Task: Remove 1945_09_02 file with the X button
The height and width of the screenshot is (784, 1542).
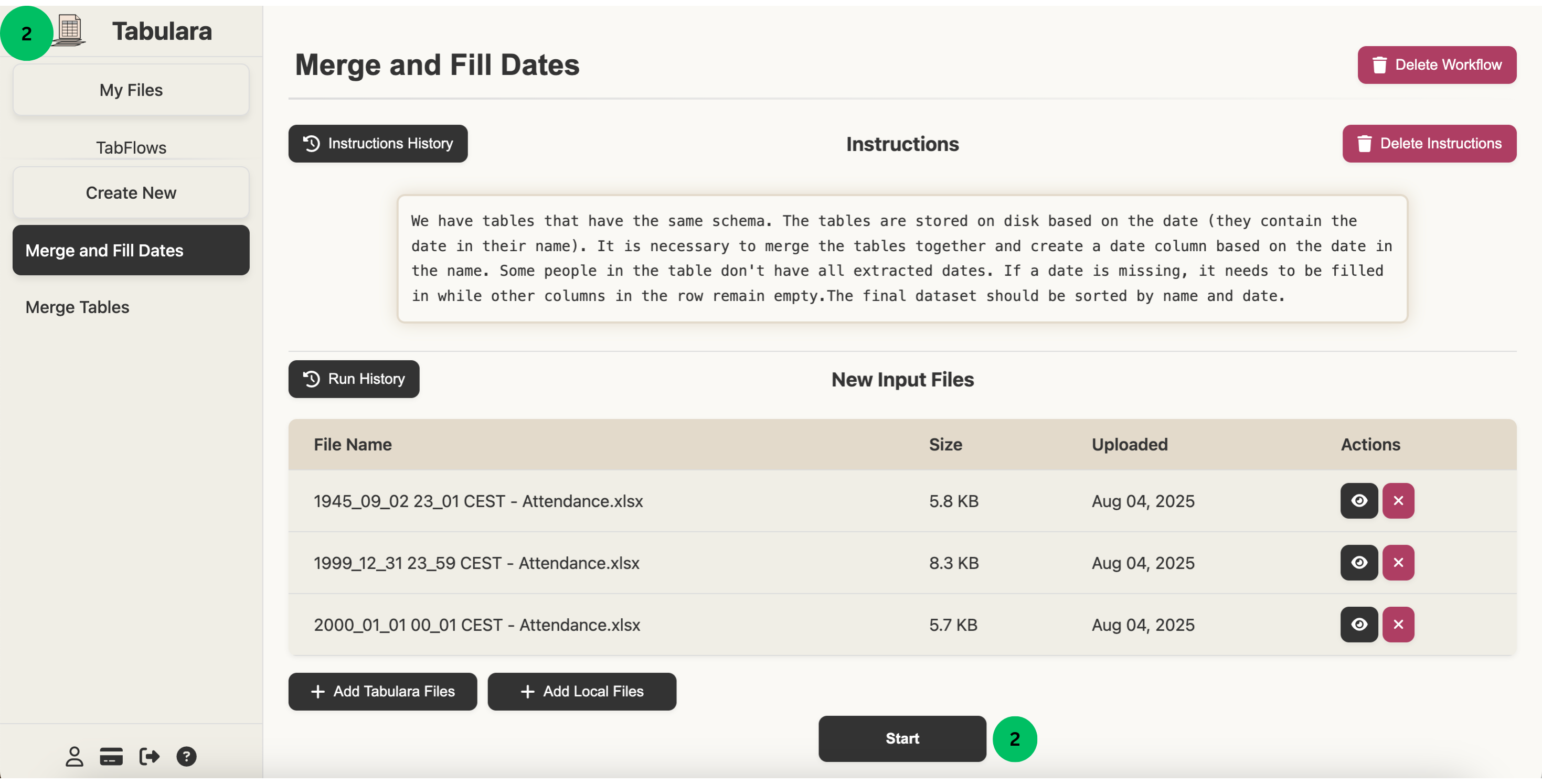Action: pyautogui.click(x=1399, y=501)
